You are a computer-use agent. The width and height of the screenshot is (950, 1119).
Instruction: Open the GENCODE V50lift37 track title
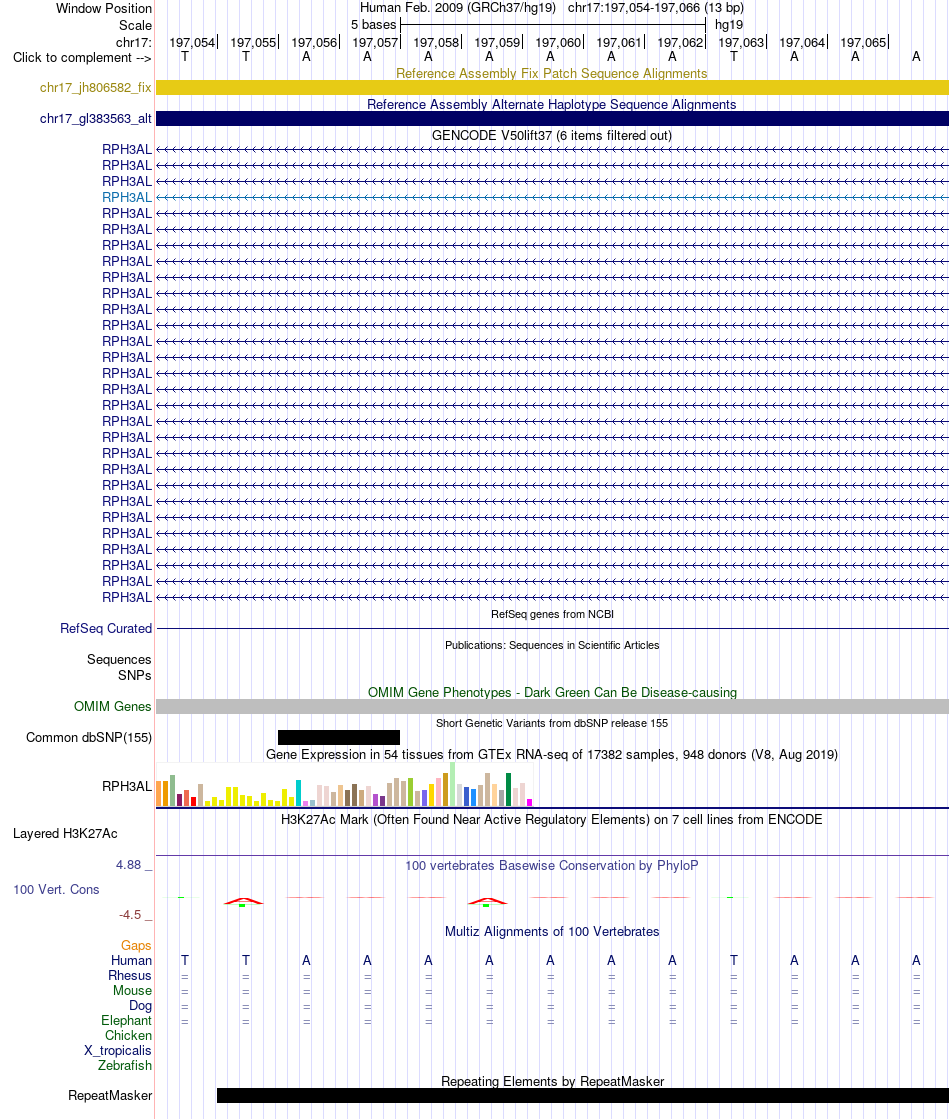tap(552, 136)
